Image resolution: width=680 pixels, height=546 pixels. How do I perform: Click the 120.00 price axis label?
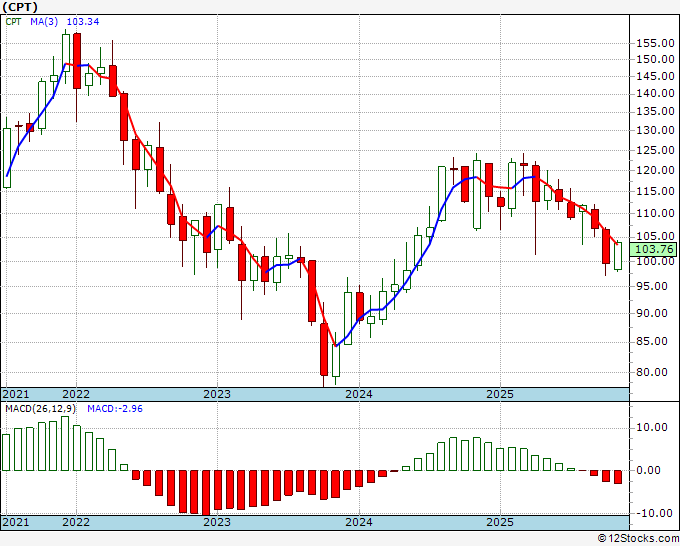tap(655, 170)
